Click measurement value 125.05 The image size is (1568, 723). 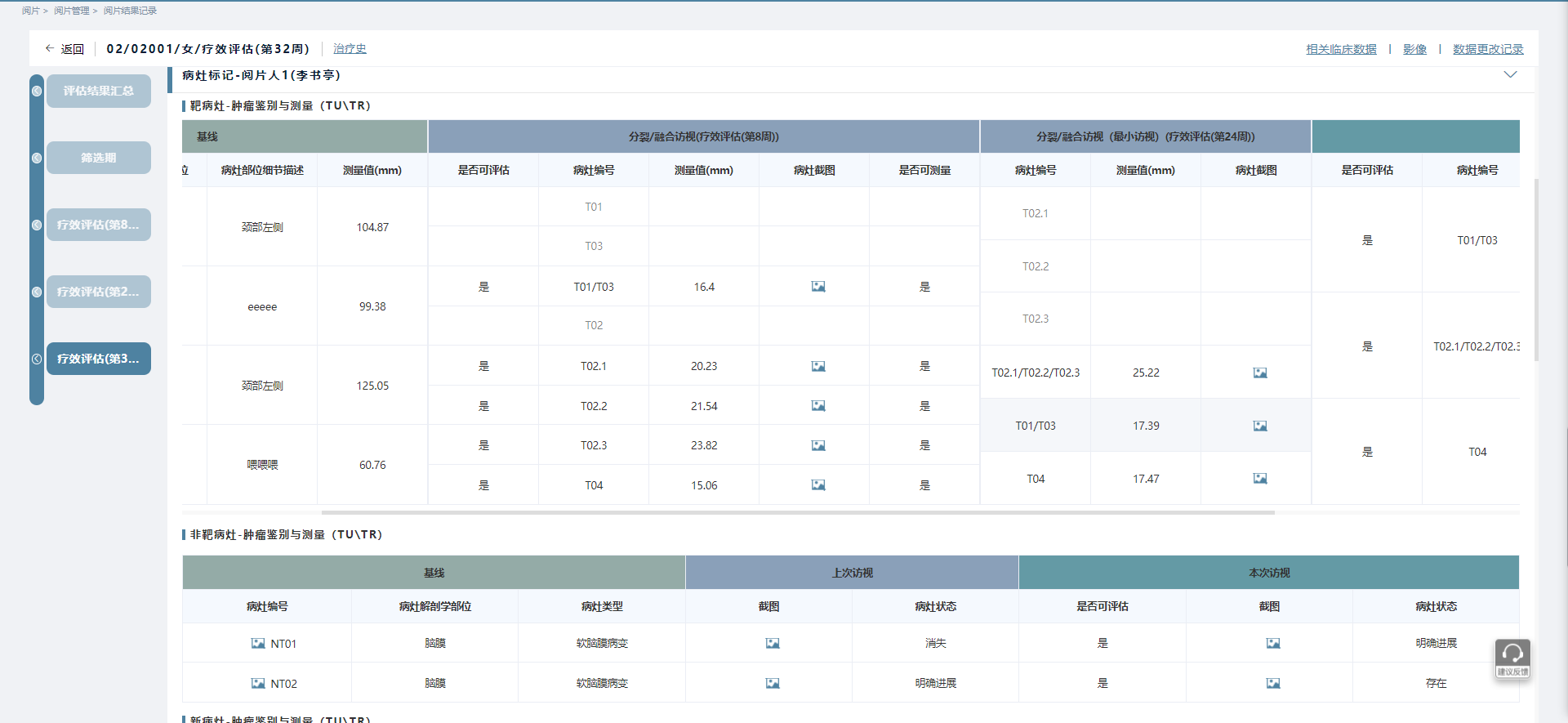[x=372, y=386]
